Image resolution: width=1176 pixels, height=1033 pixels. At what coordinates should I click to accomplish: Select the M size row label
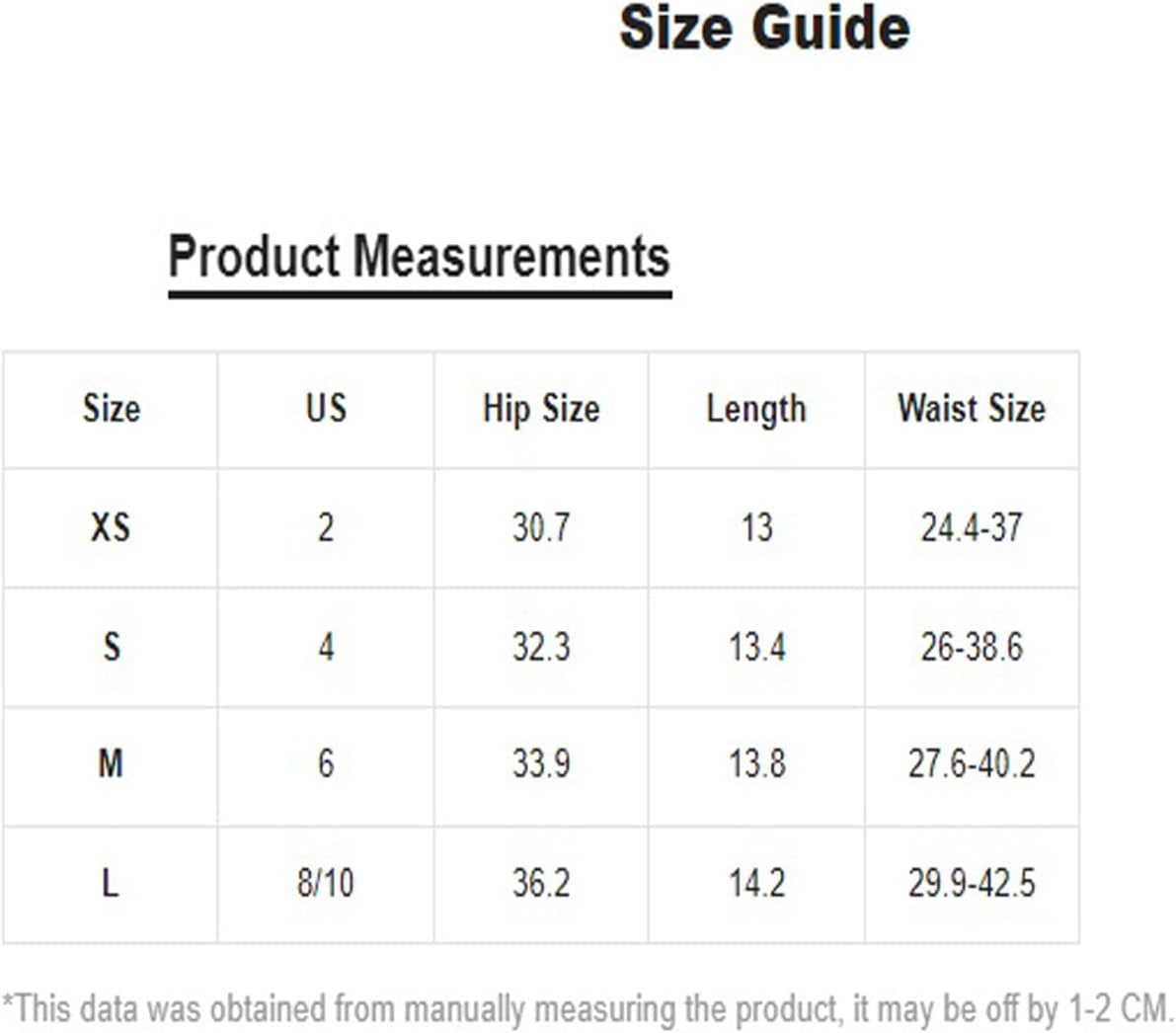tap(111, 764)
